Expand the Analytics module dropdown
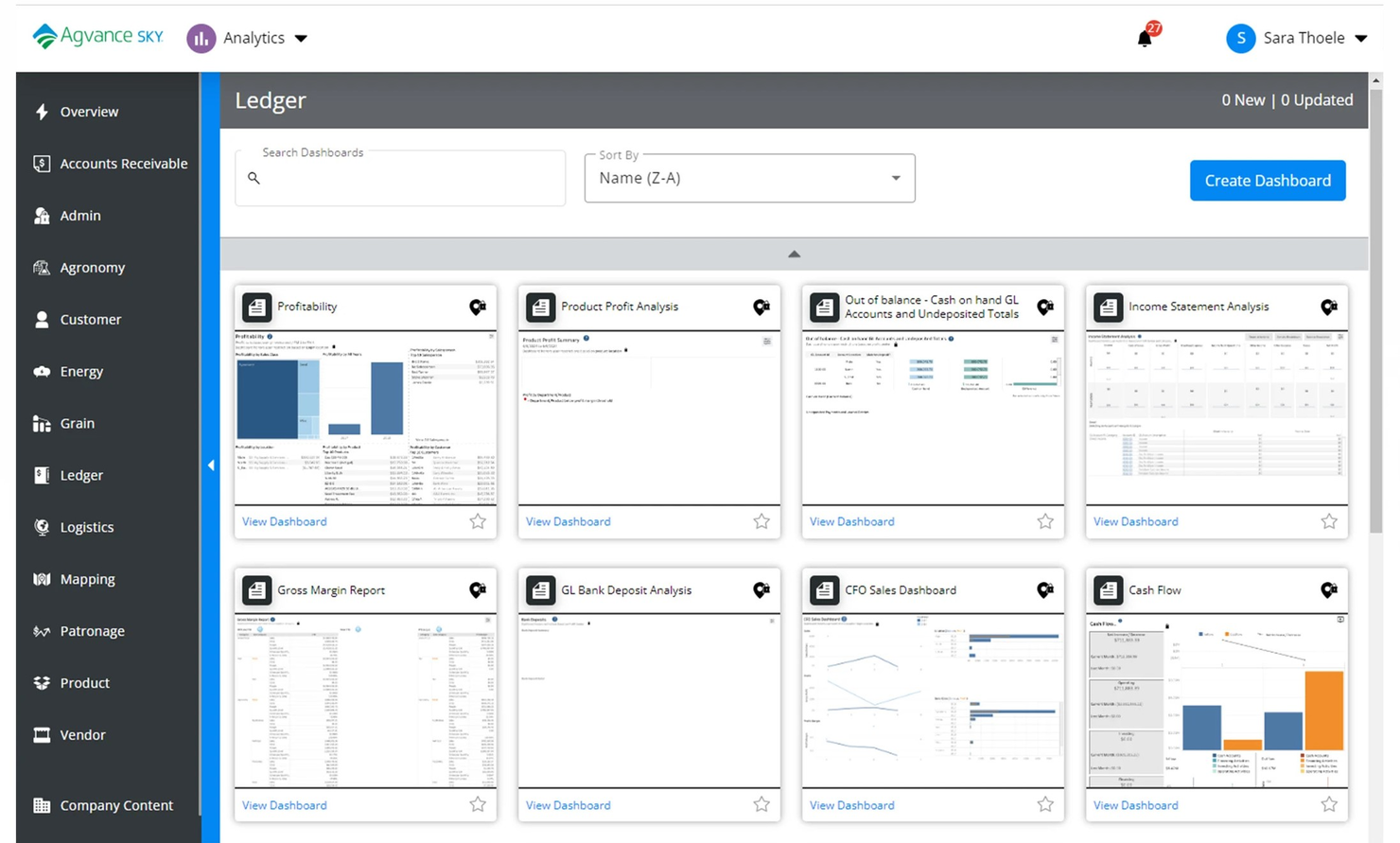1400x843 pixels. tap(301, 39)
